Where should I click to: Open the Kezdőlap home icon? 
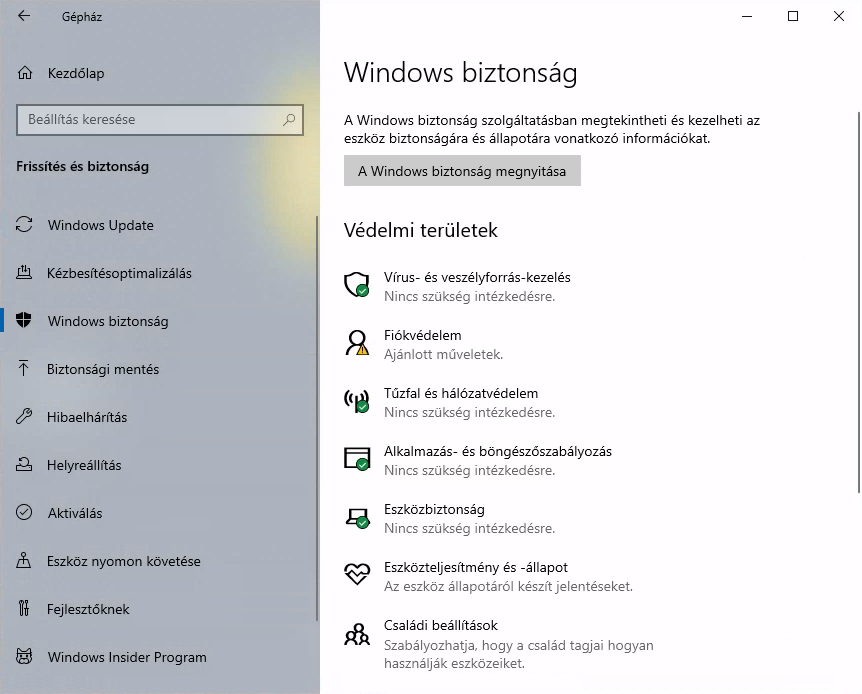(x=25, y=73)
